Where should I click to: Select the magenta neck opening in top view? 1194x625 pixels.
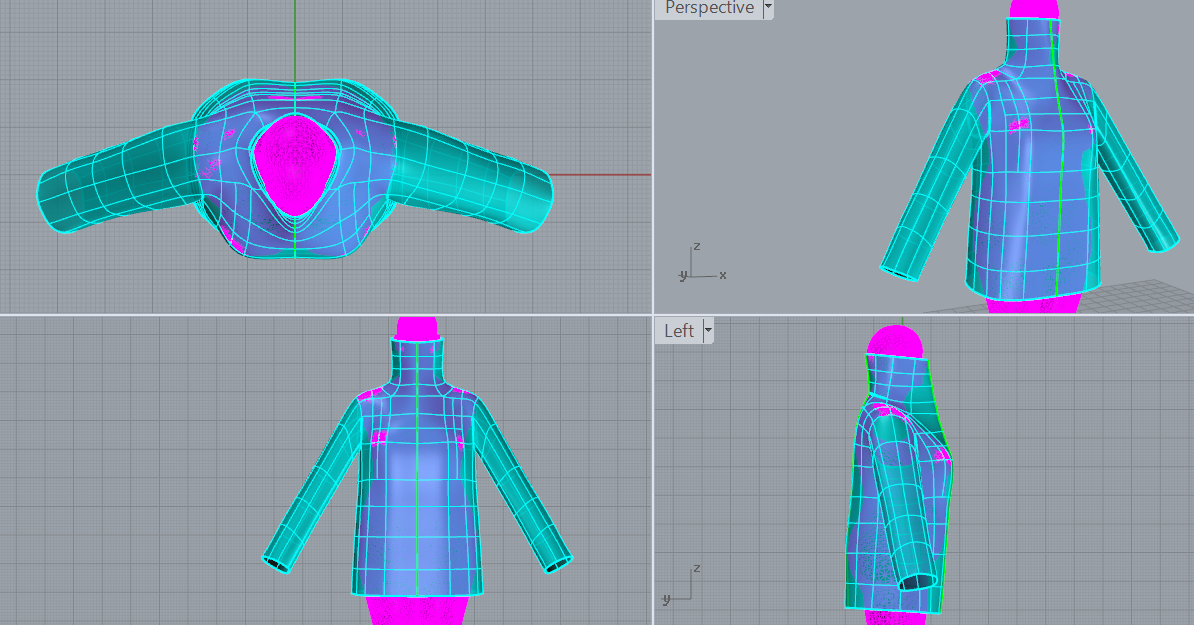[x=295, y=164]
